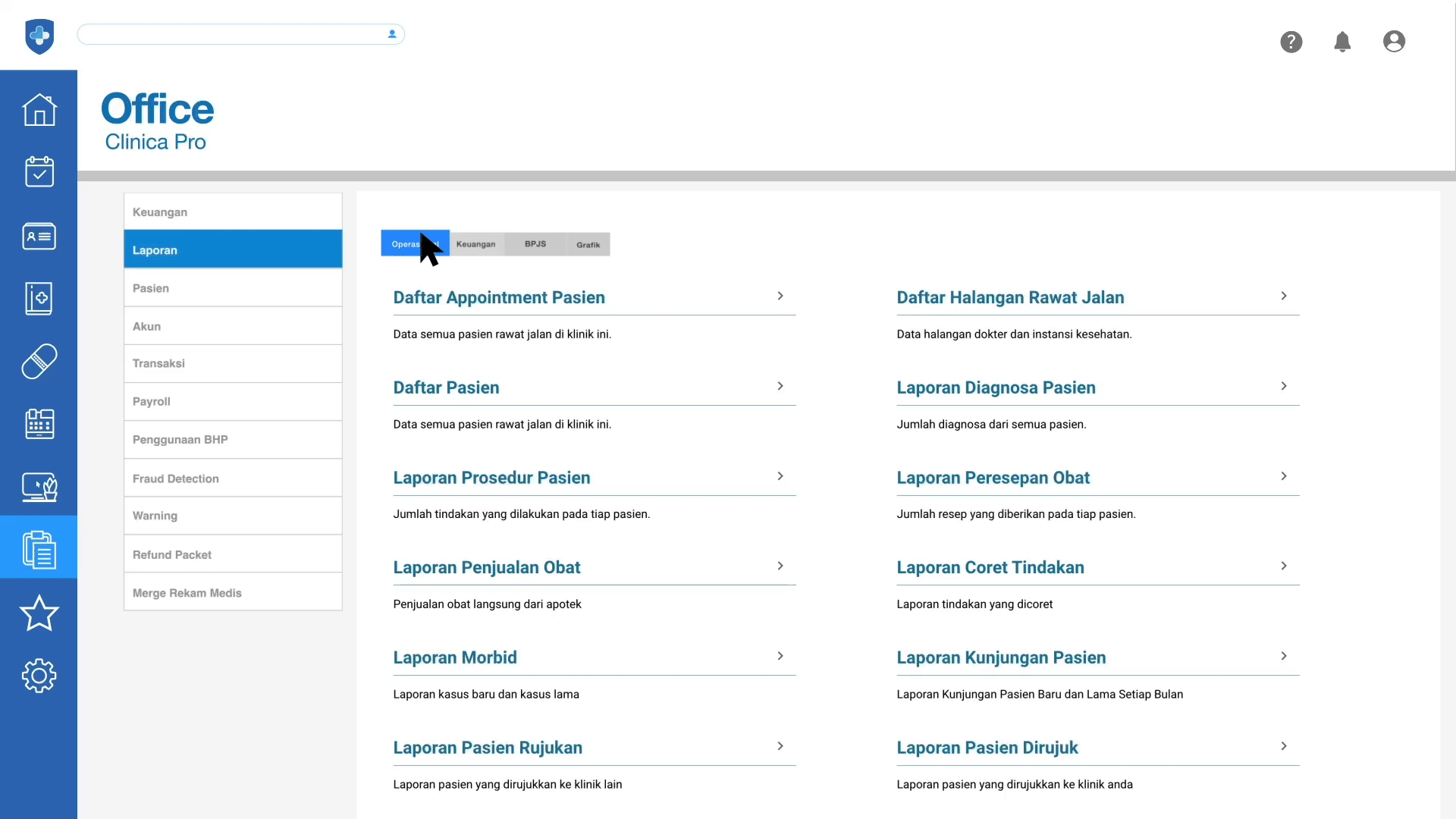Click the favorites star sidebar icon
The height and width of the screenshot is (819, 1456).
[39, 613]
